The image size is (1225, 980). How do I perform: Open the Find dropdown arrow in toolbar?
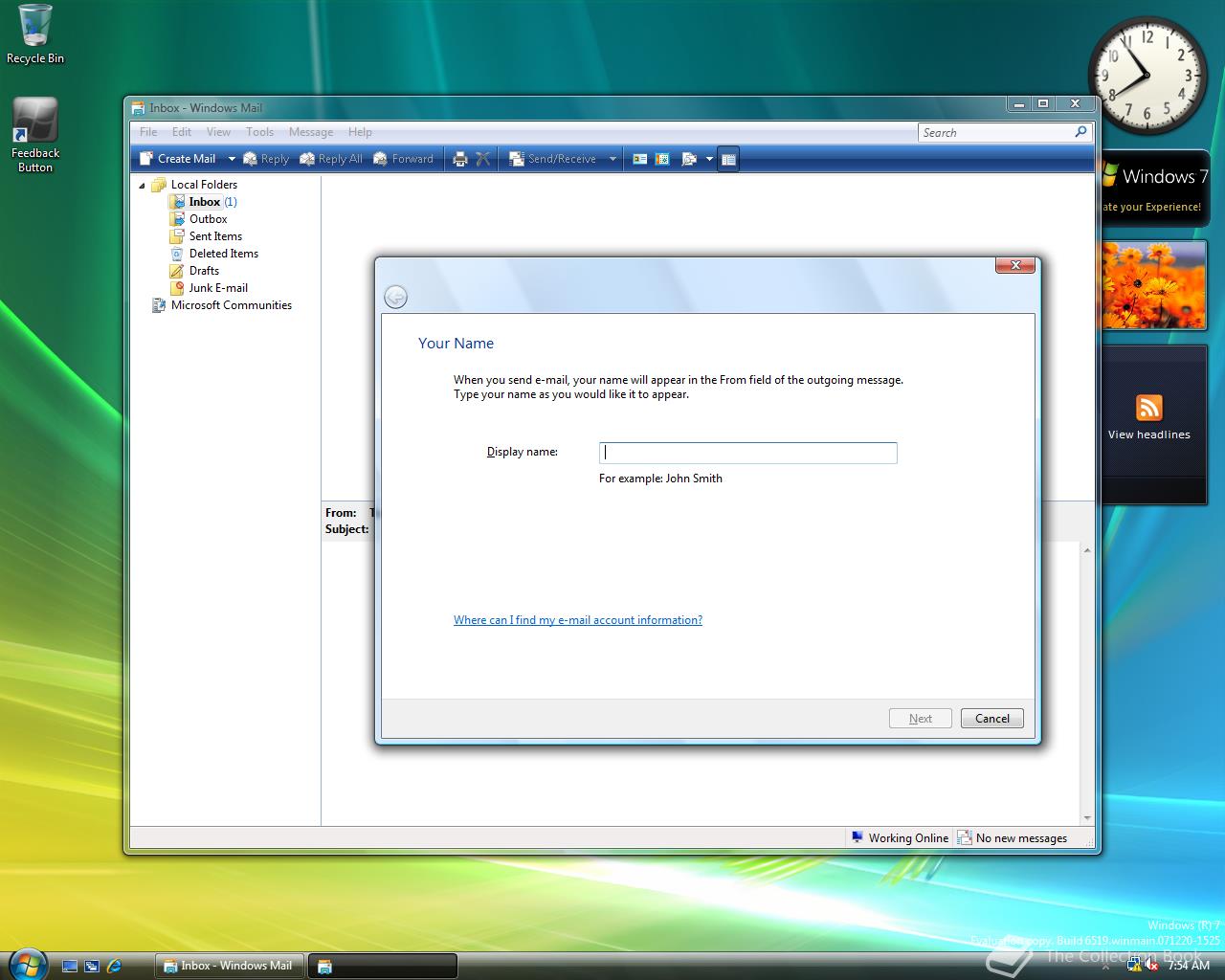point(709,159)
